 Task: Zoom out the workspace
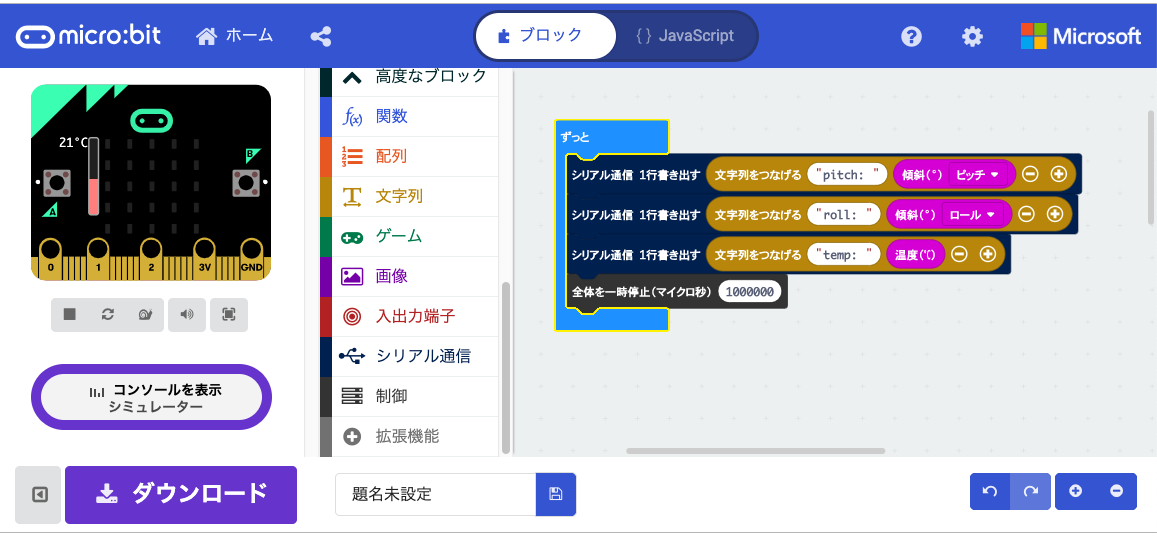(1116, 492)
